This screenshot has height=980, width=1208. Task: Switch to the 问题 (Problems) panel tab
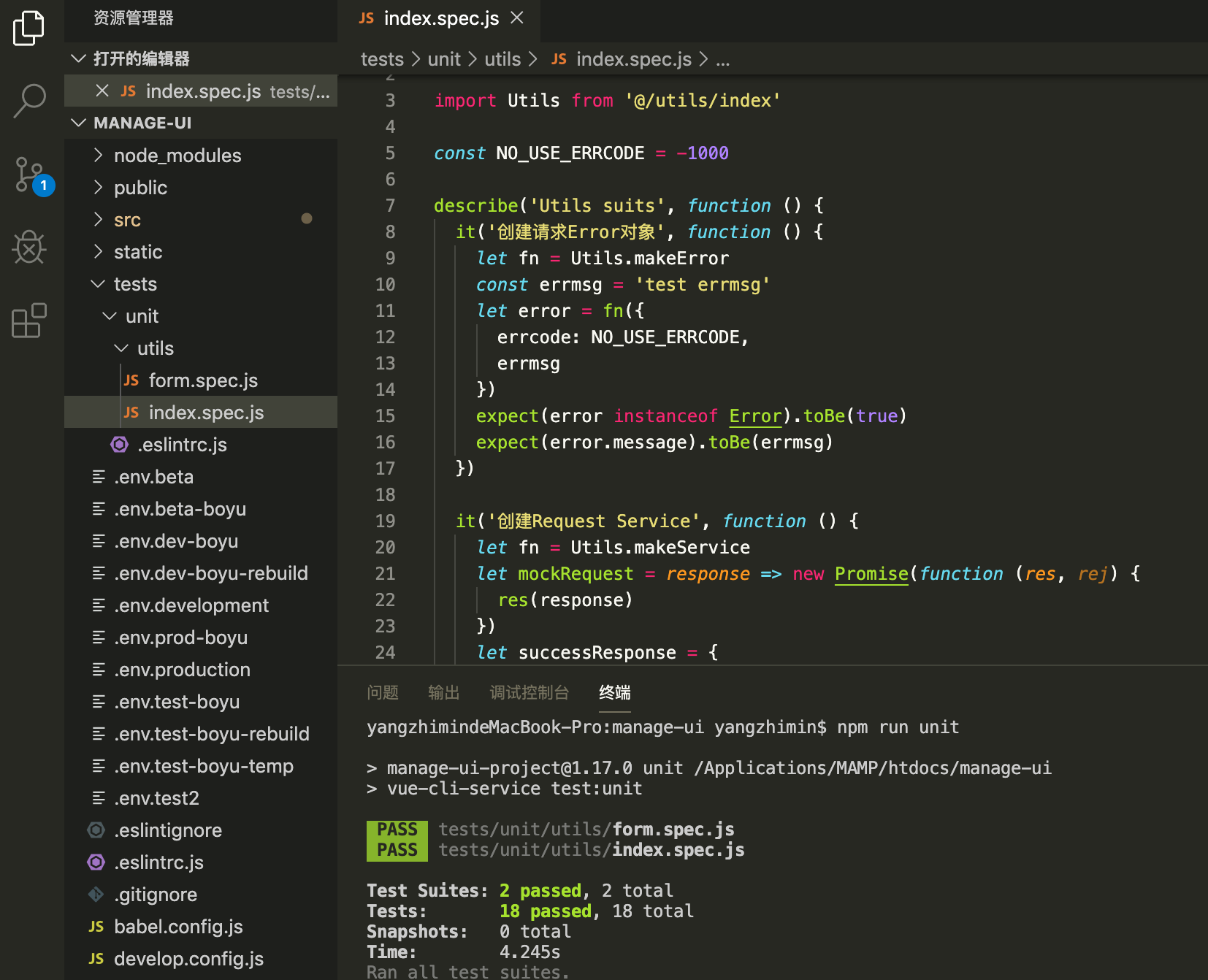[383, 692]
